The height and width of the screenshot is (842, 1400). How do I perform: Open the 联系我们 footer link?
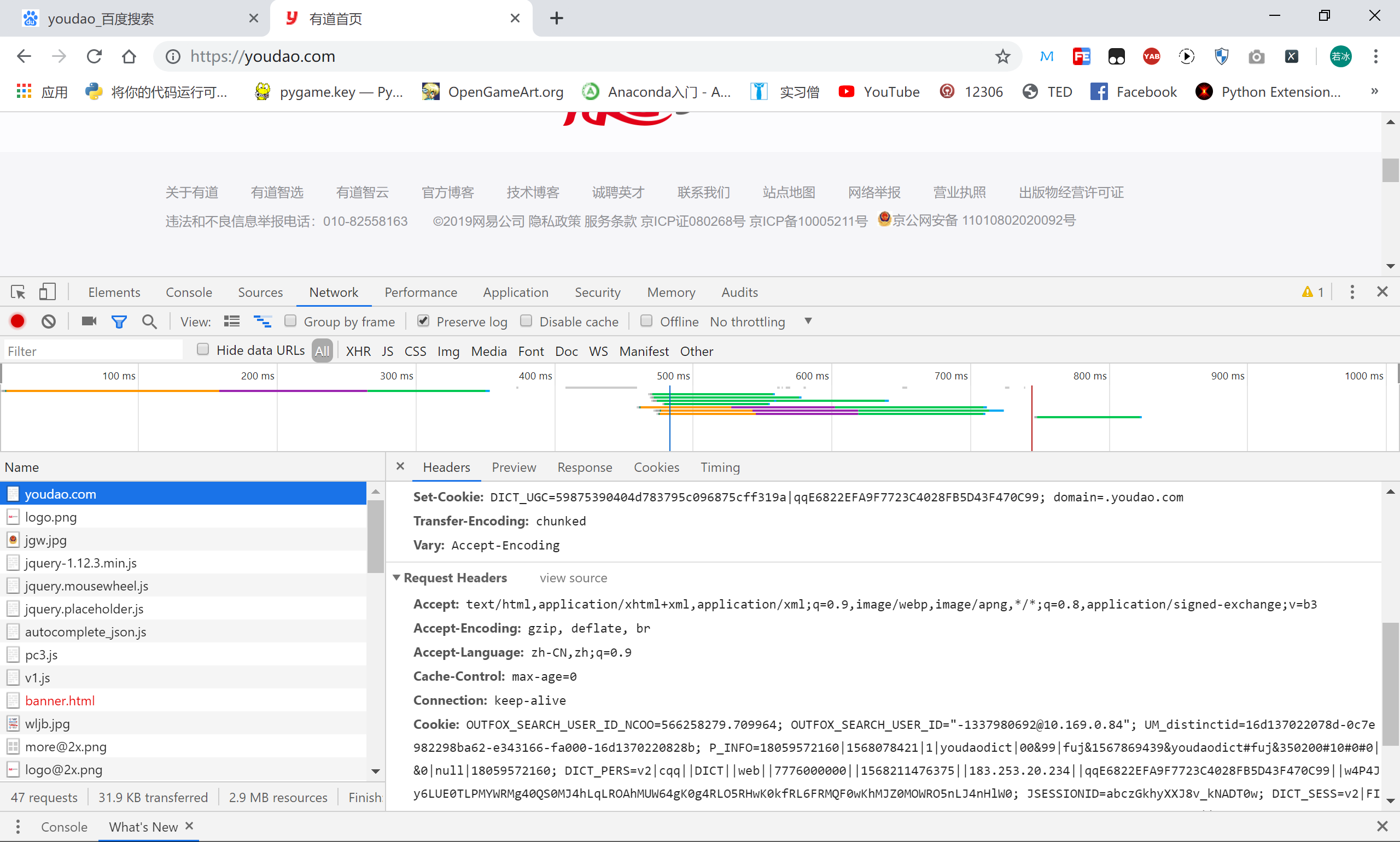coord(704,192)
